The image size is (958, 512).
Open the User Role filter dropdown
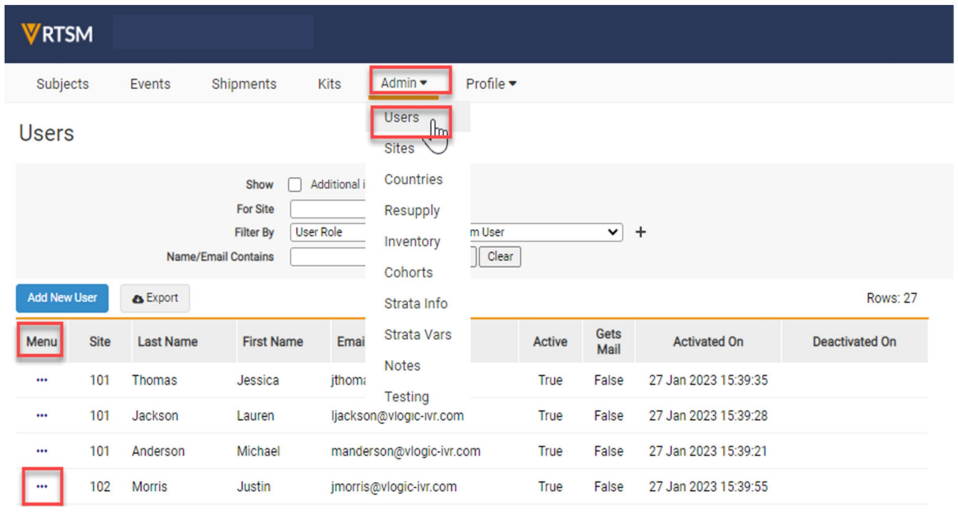coord(330,232)
